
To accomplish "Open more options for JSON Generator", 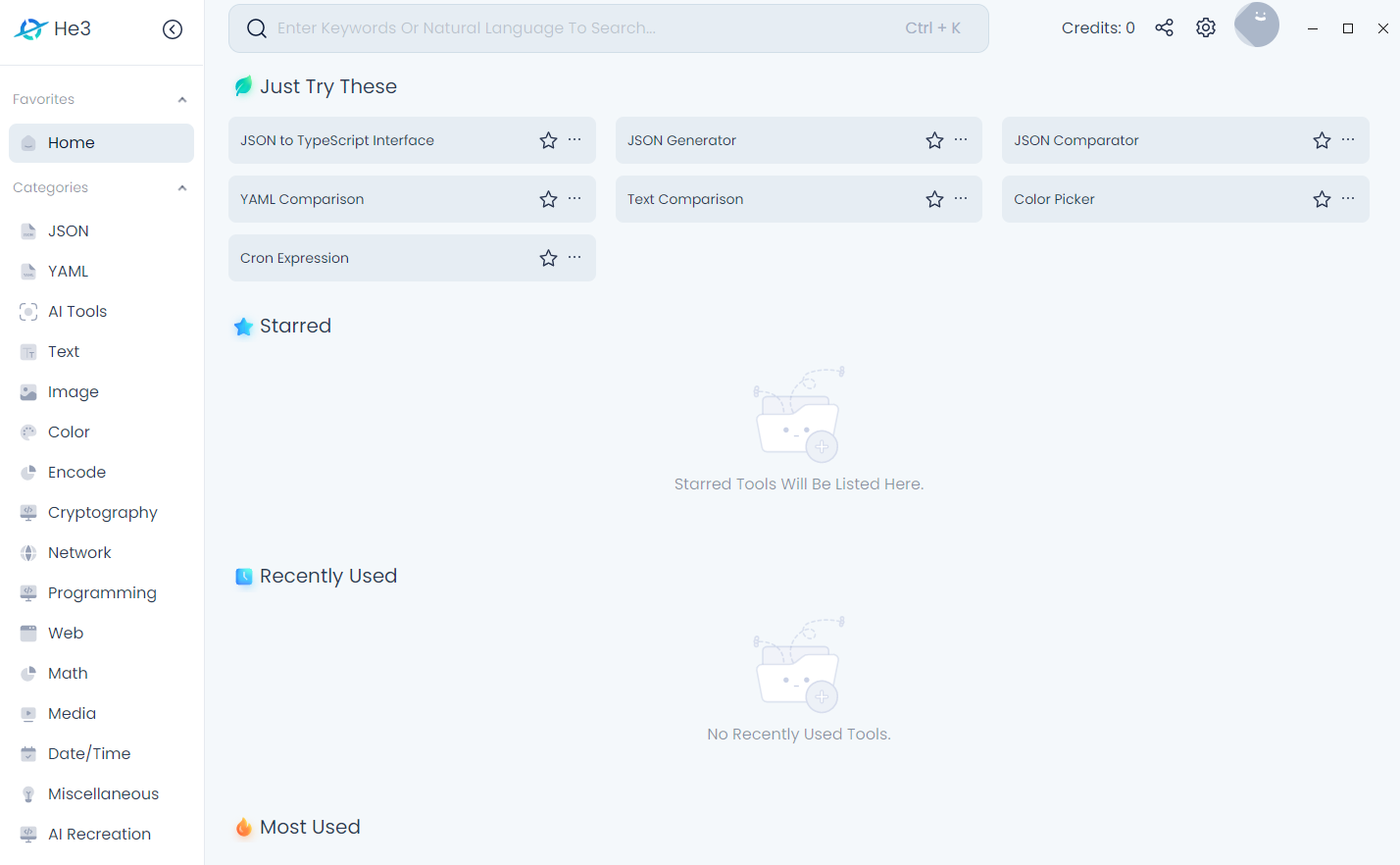I will pyautogui.click(x=961, y=140).
